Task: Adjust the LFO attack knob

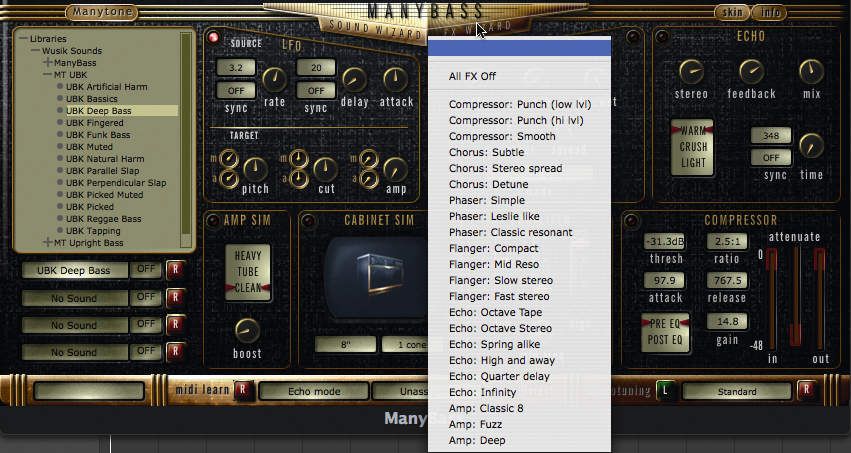Action: 396,80
